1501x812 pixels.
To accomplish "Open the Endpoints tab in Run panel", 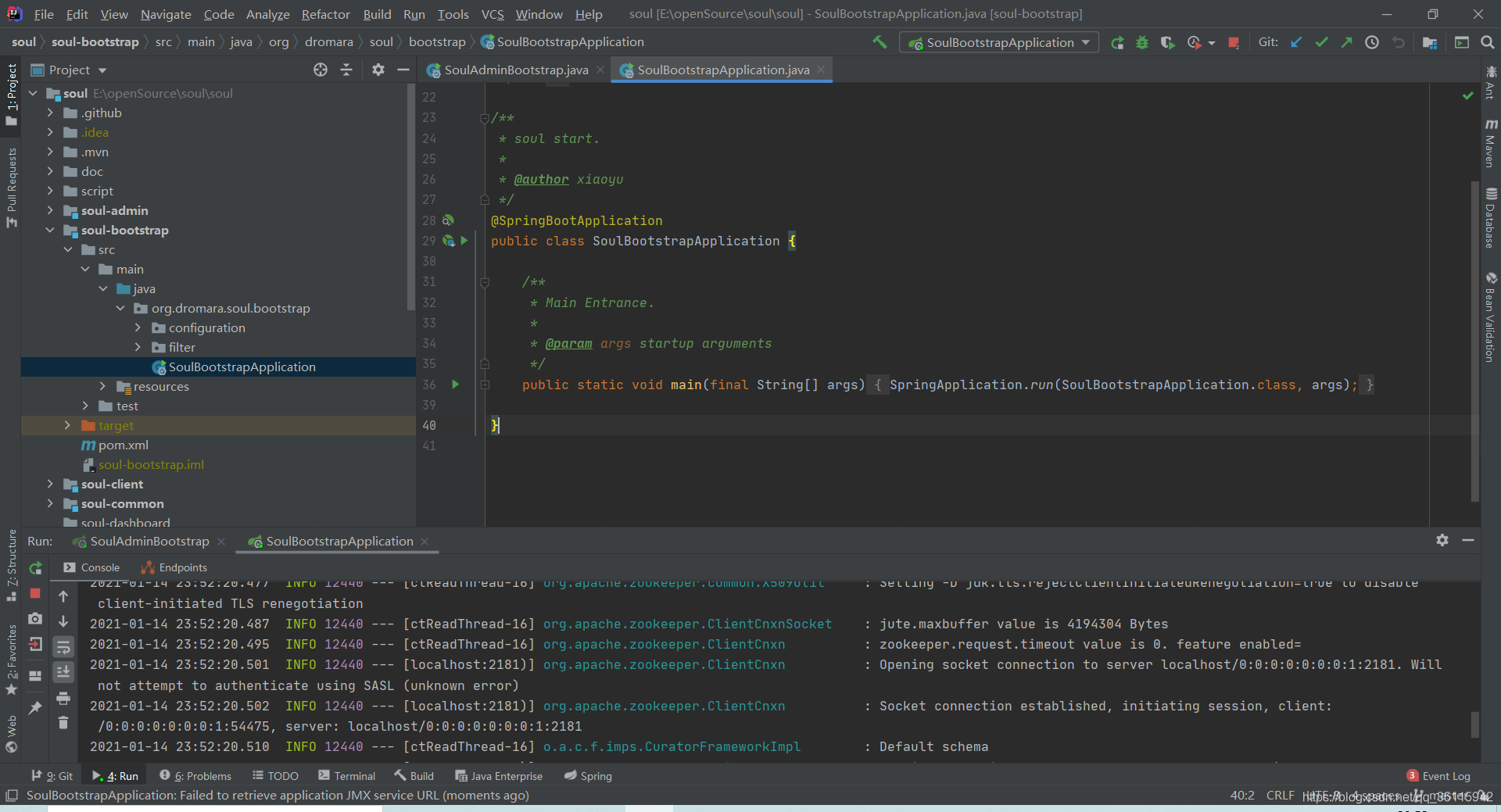I will [174, 567].
